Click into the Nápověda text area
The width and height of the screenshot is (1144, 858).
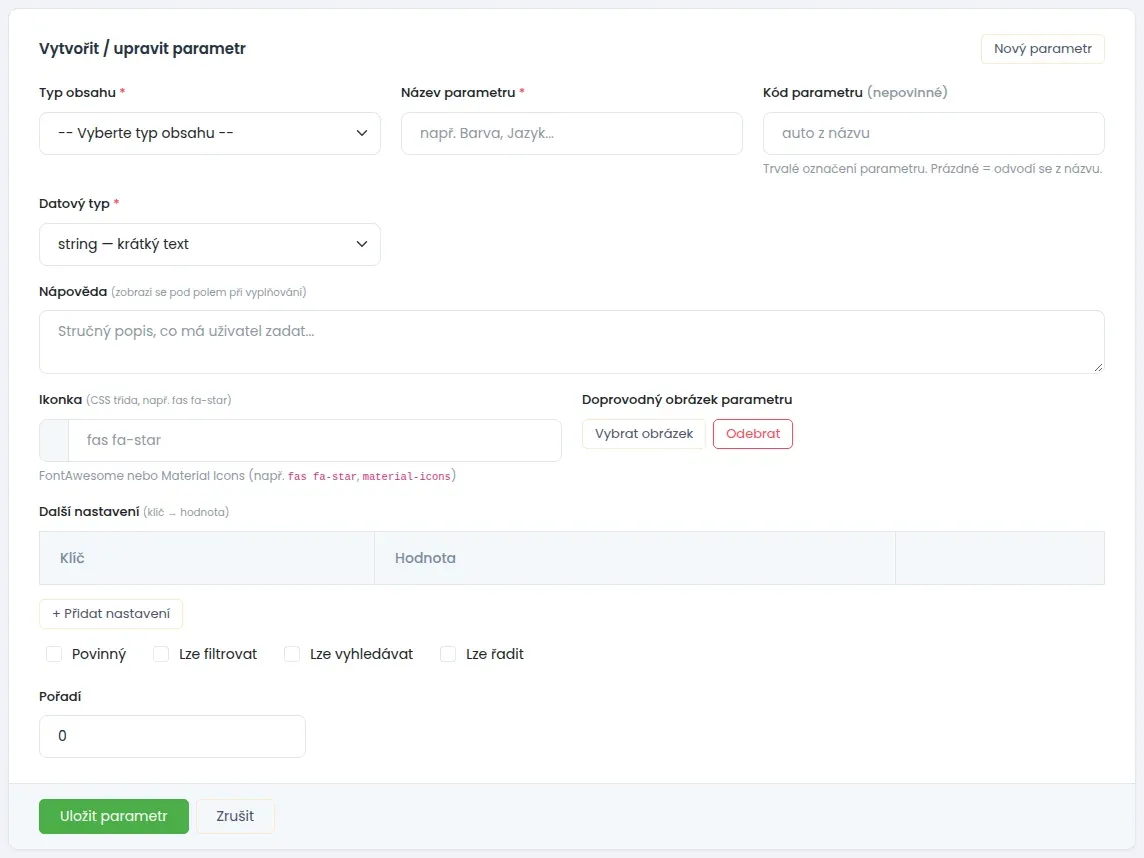(571, 342)
